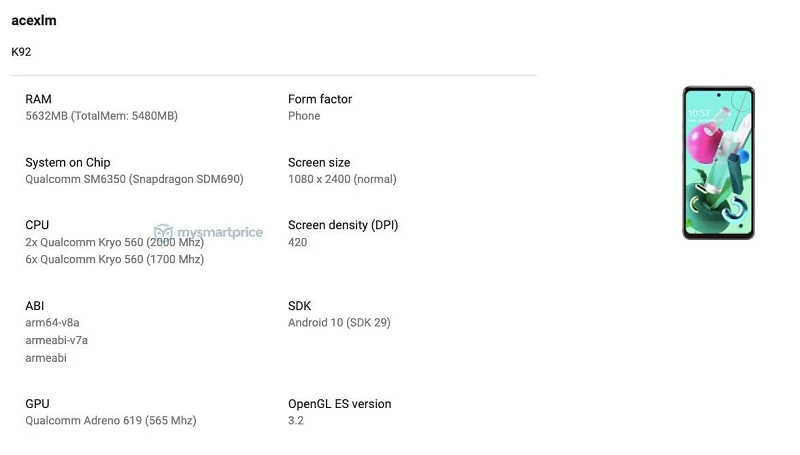Click the 6x Kryo 560 1700 Mhz line
800x455 pixels.
pos(114,259)
